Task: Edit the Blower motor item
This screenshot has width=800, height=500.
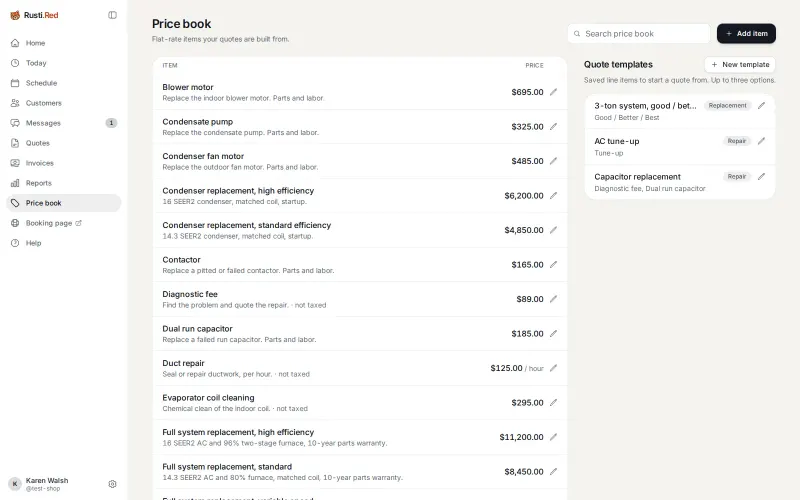Action: (554, 92)
